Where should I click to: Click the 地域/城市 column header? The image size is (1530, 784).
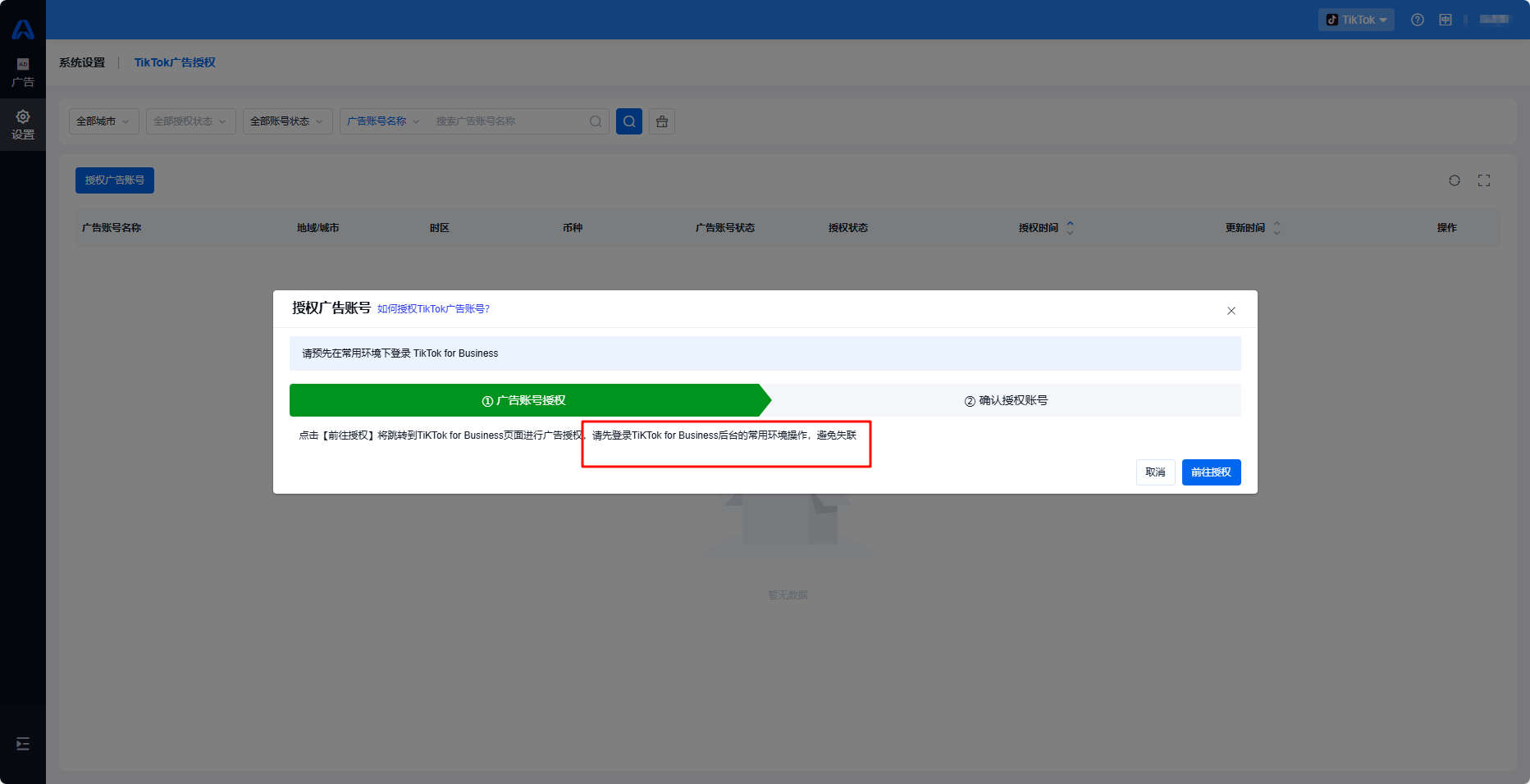coord(318,228)
